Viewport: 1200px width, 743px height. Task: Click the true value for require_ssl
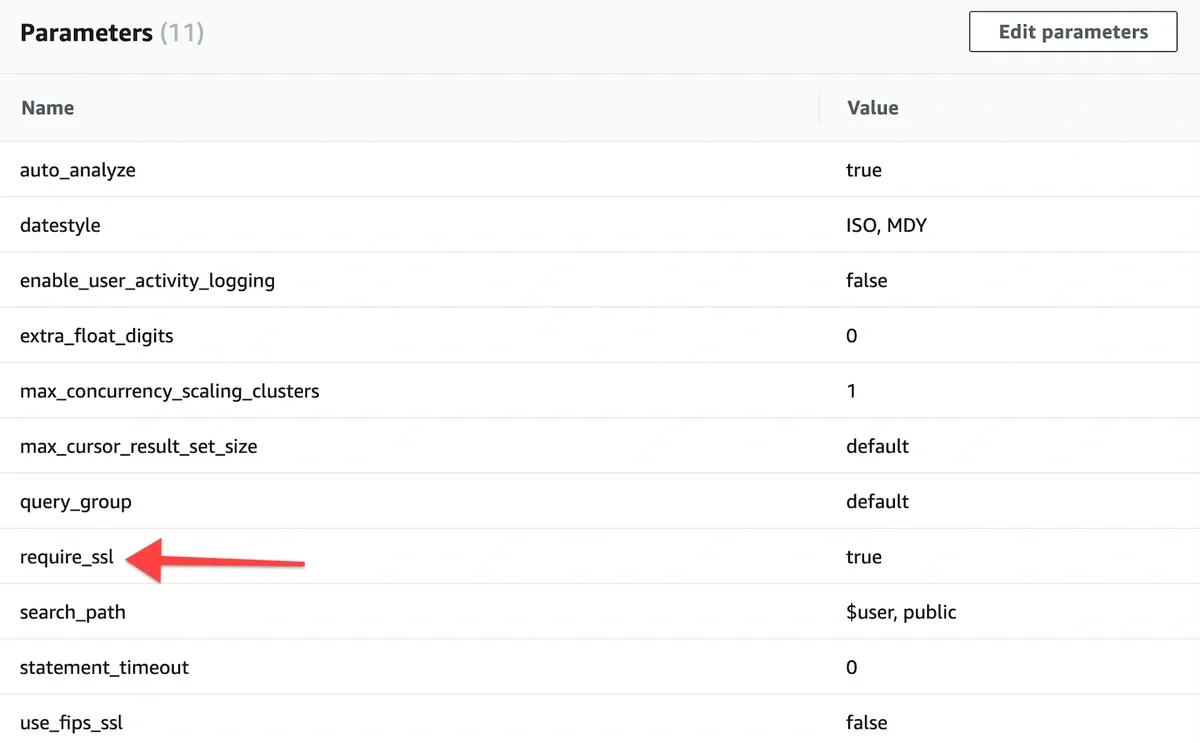pyautogui.click(x=864, y=557)
